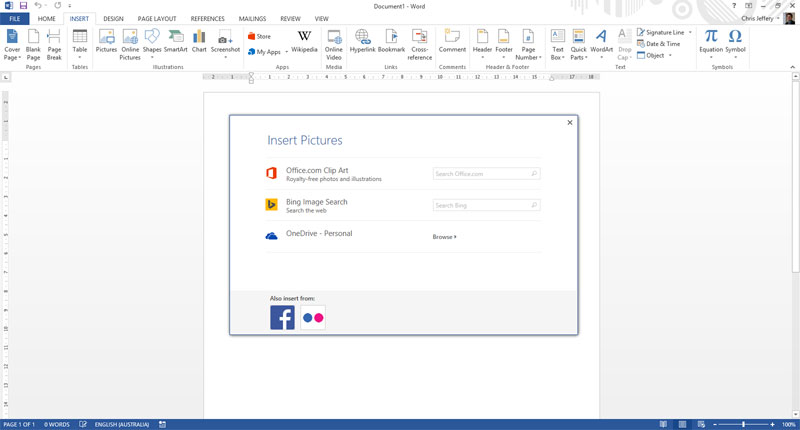The height and width of the screenshot is (430, 800).
Task: Open the Object dropdown arrow
Action: pyautogui.click(x=670, y=56)
